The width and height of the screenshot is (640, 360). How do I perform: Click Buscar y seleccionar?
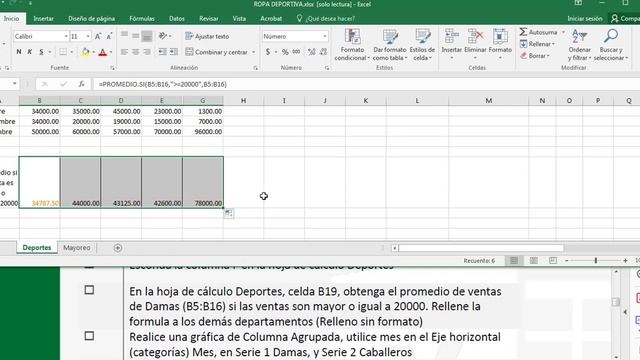click(x=611, y=45)
